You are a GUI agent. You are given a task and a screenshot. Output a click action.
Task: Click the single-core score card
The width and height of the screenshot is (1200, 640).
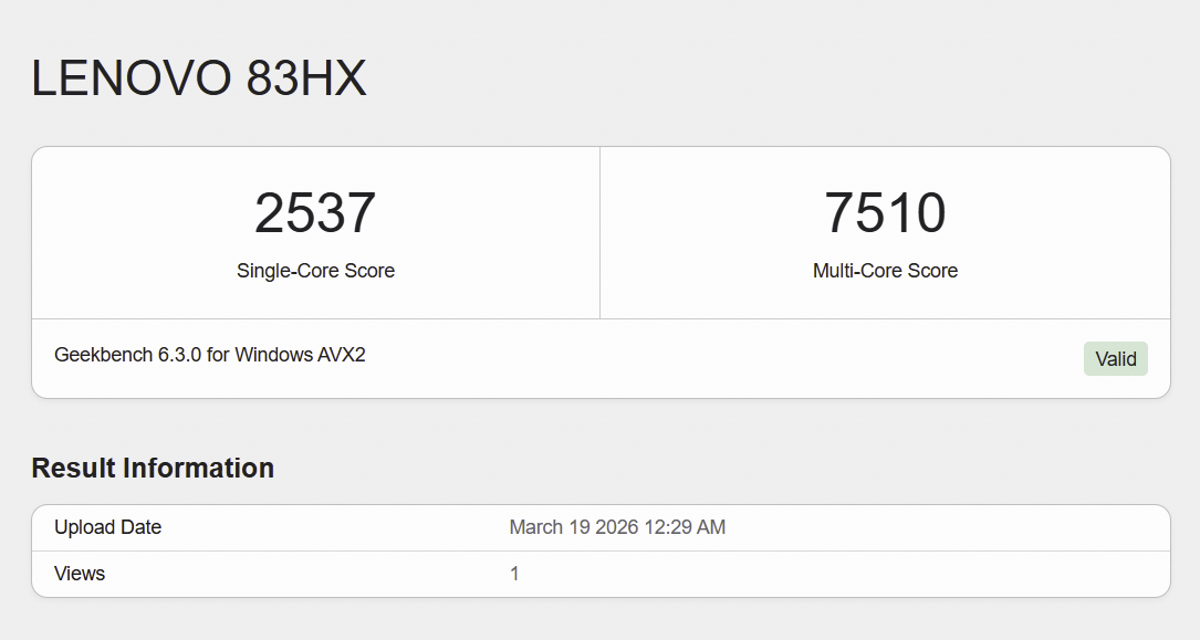[x=316, y=230]
